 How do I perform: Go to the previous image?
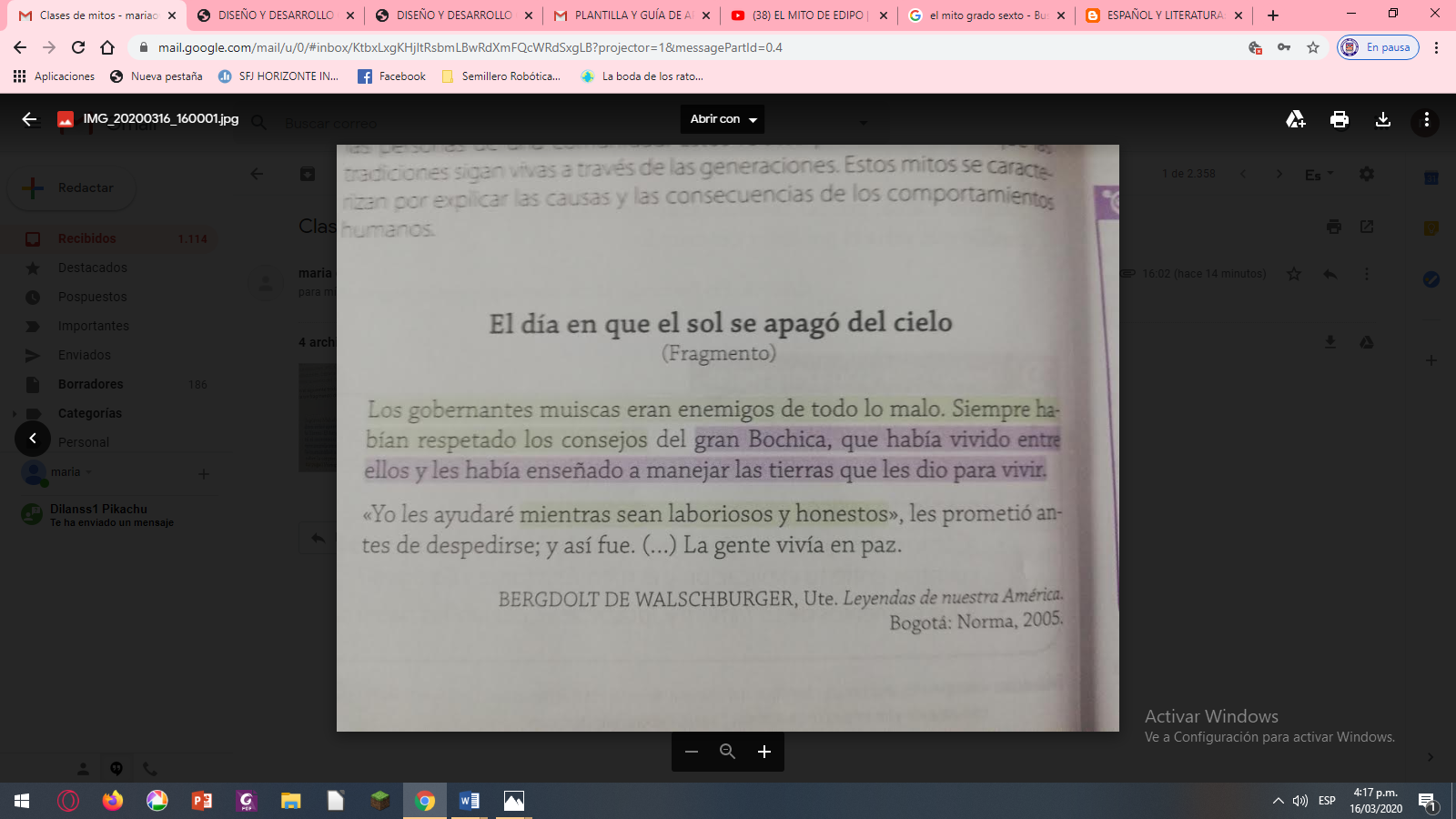[x=33, y=439]
